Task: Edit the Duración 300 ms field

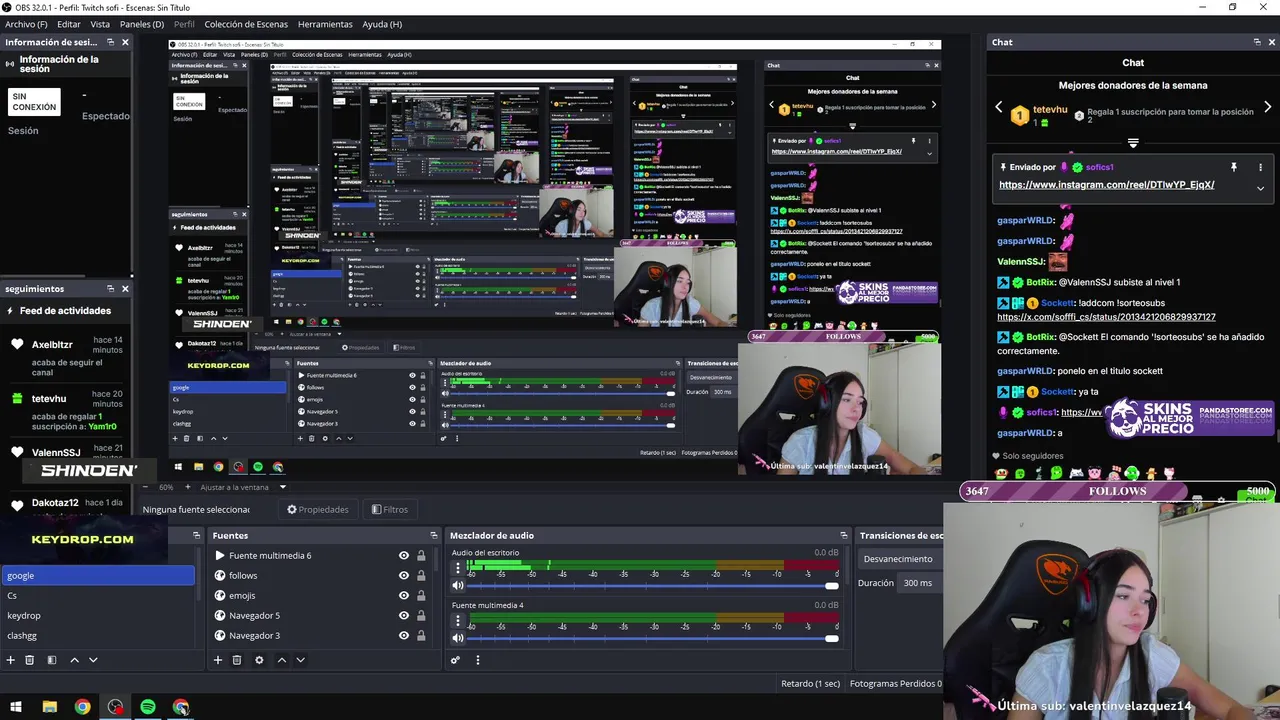Action: click(x=920, y=583)
